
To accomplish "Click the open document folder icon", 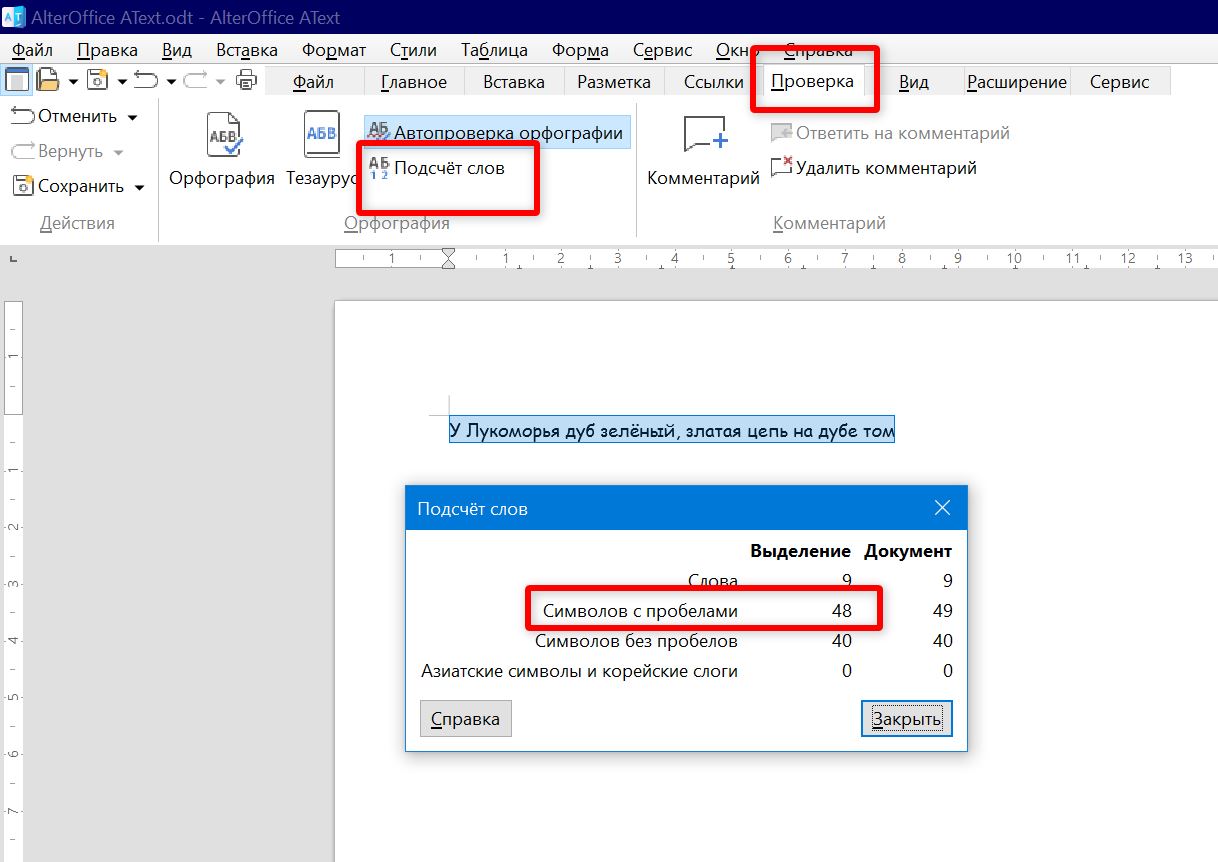I will tap(47, 81).
